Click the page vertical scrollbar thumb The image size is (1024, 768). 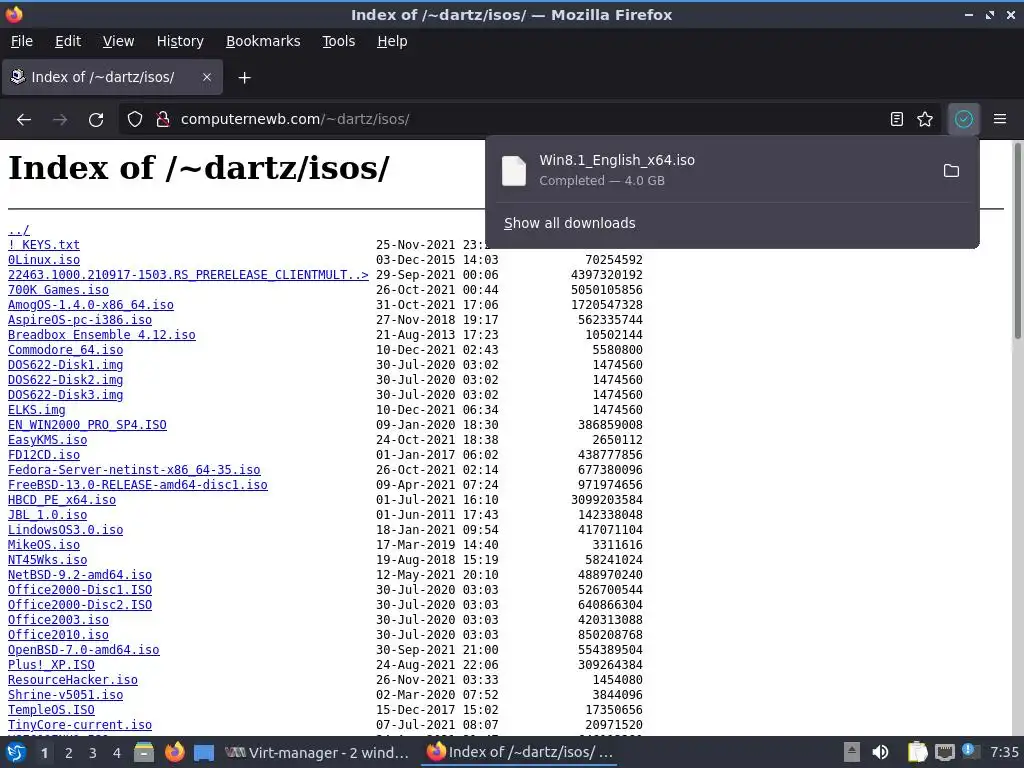point(1017,240)
